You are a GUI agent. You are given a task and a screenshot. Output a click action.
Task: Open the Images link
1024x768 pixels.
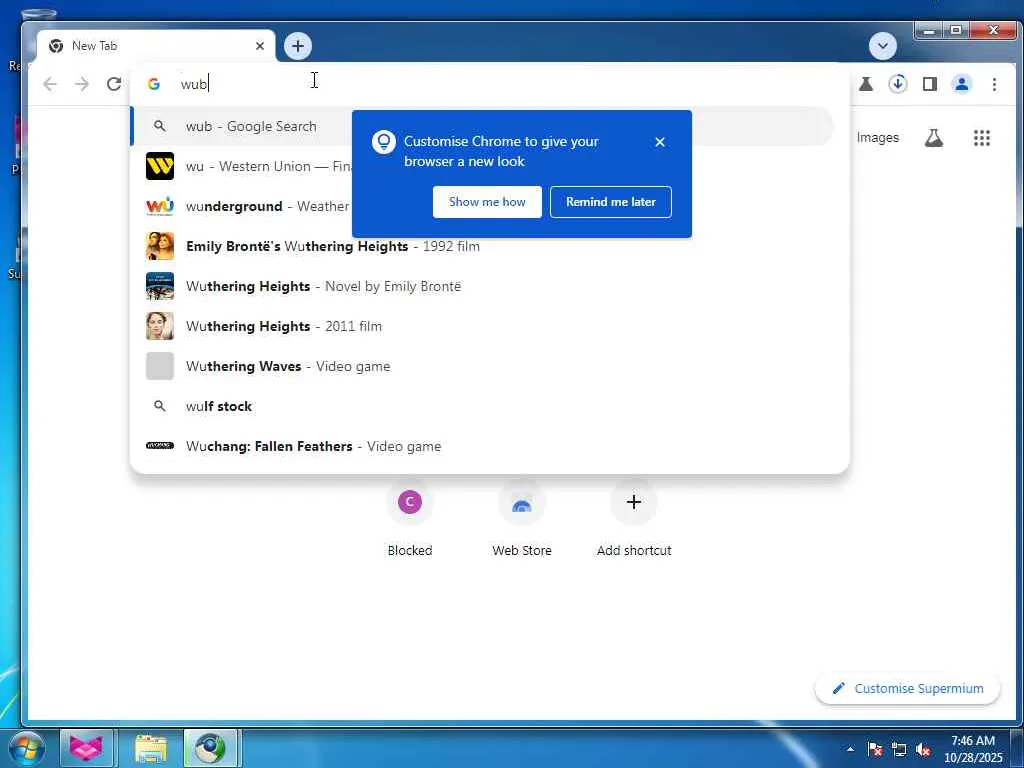click(x=877, y=138)
